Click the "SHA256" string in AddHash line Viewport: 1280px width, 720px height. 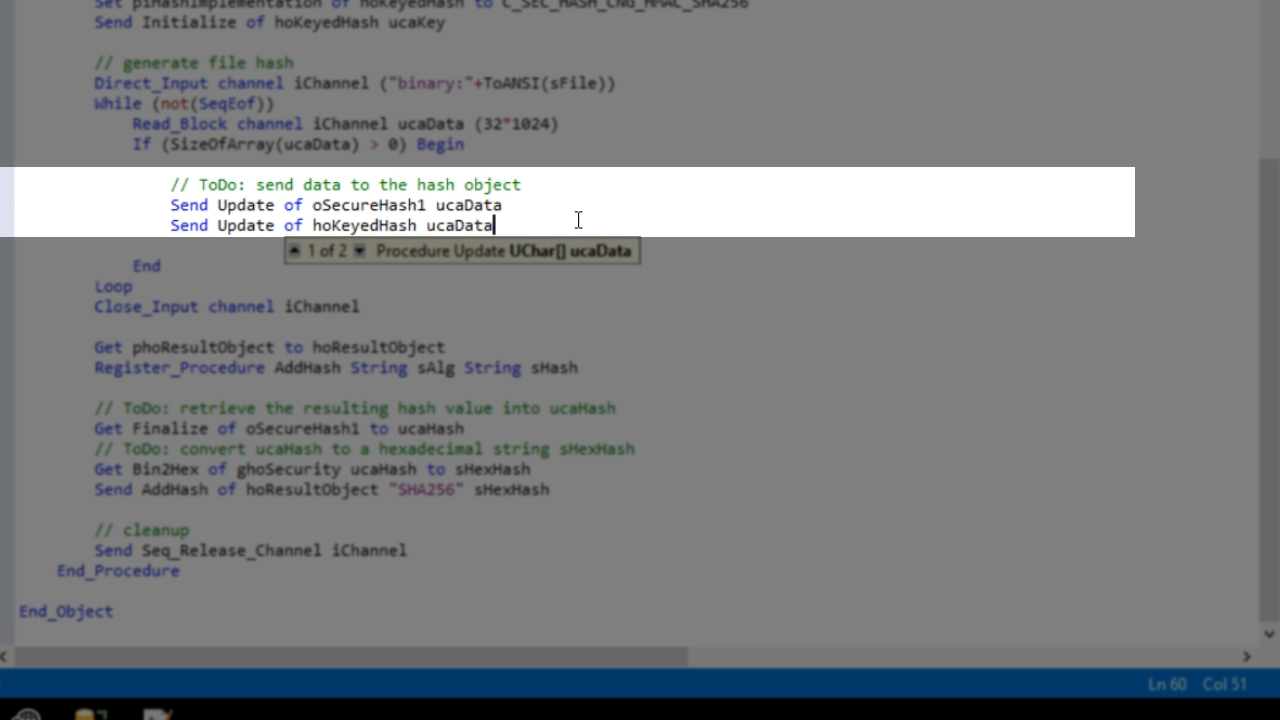tap(426, 490)
